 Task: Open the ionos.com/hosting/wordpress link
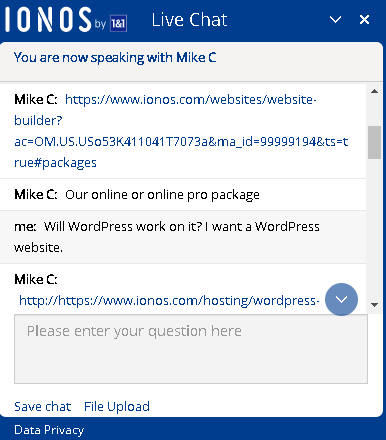coord(169,300)
